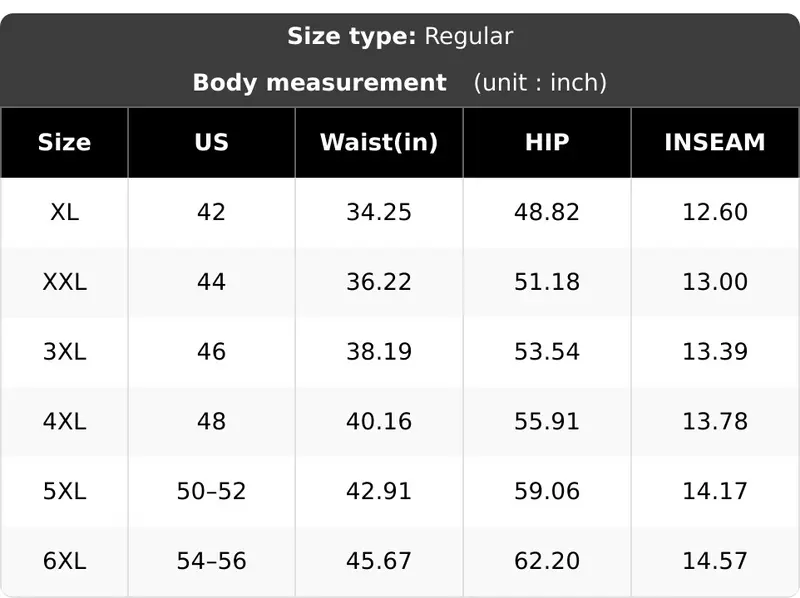This screenshot has width=800, height=598.
Task: Click the 54–56 US size cell
Action: point(211,561)
